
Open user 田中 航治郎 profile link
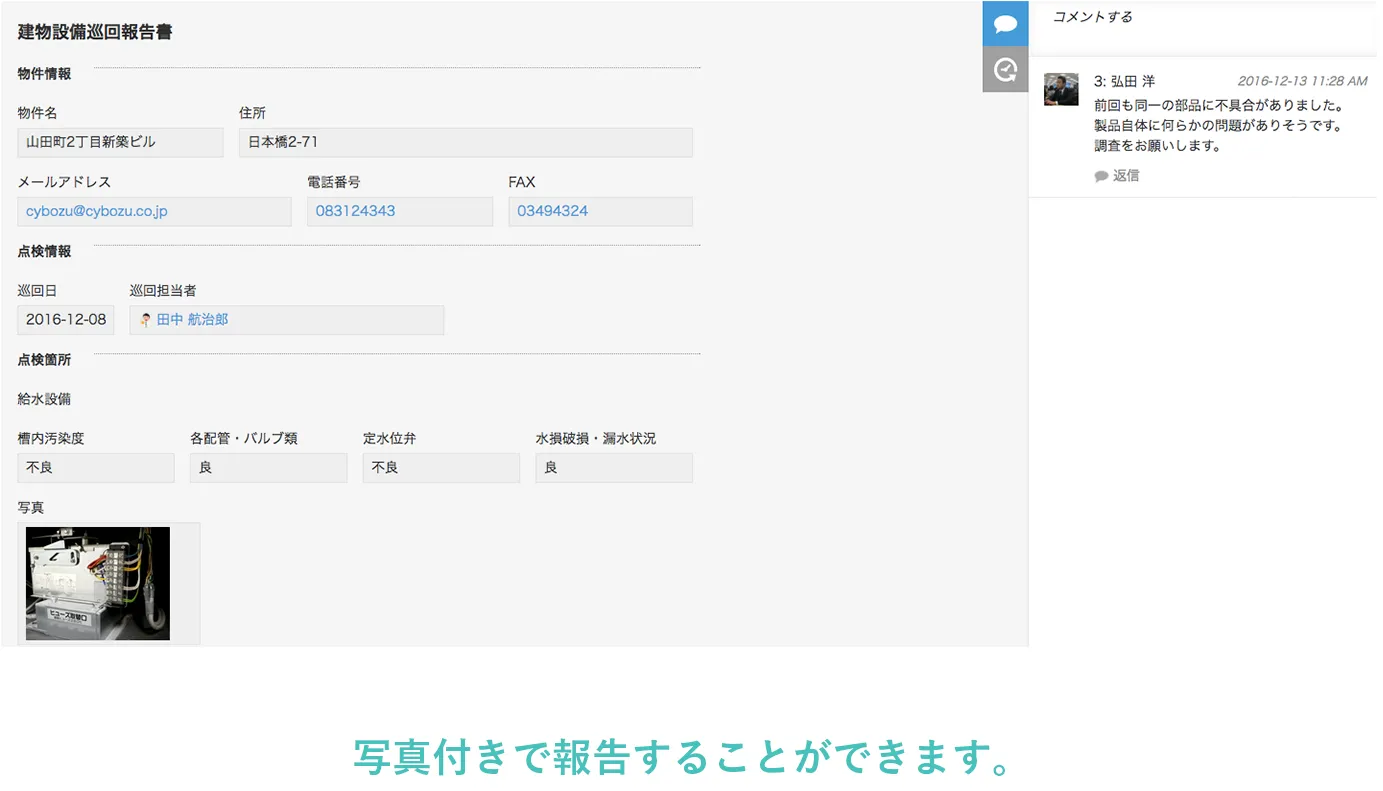(192, 319)
